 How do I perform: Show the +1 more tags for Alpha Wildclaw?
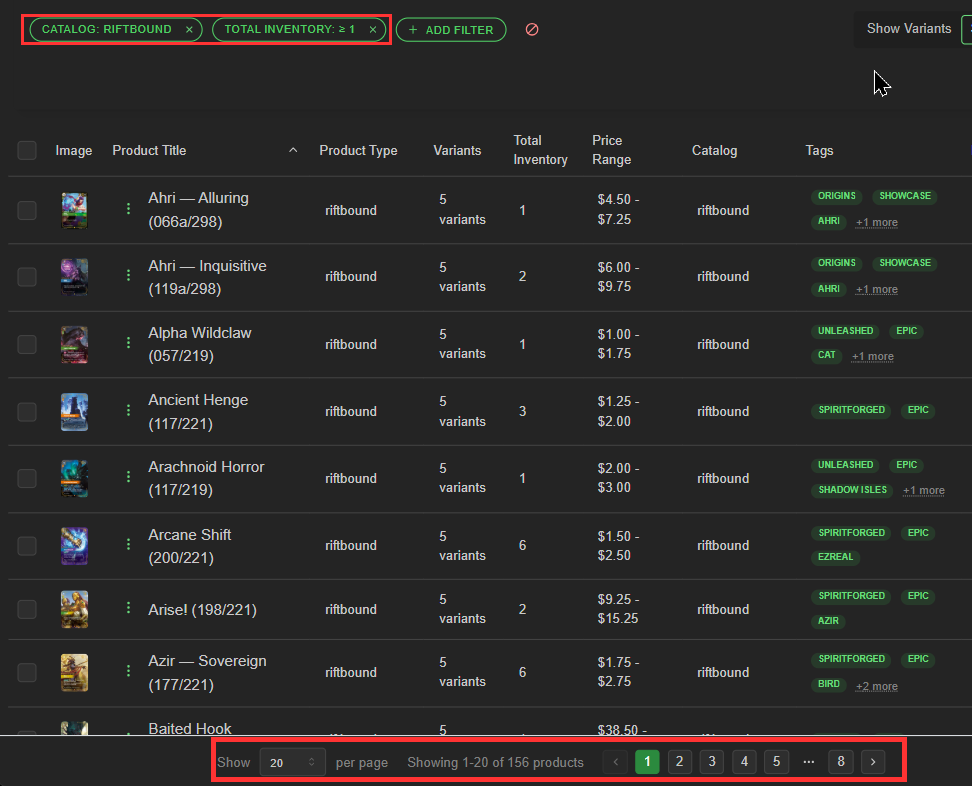pos(872,356)
